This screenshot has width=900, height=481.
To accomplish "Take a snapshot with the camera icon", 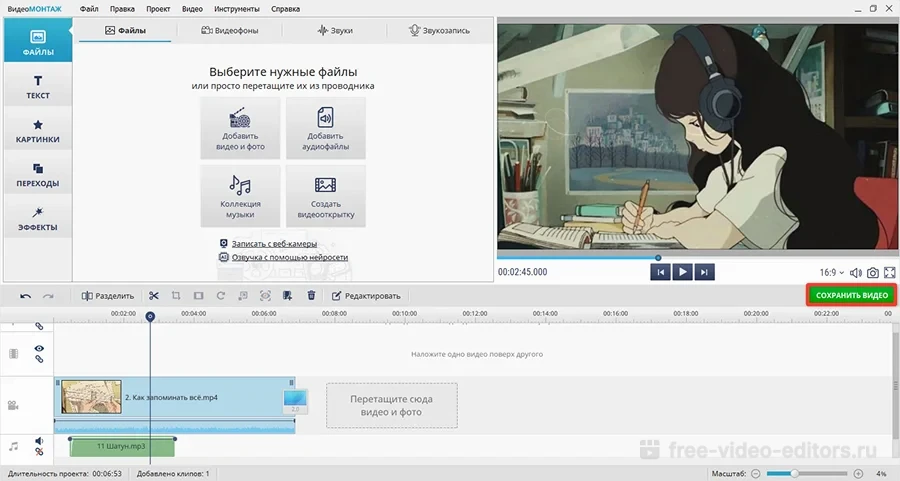I will 873,272.
